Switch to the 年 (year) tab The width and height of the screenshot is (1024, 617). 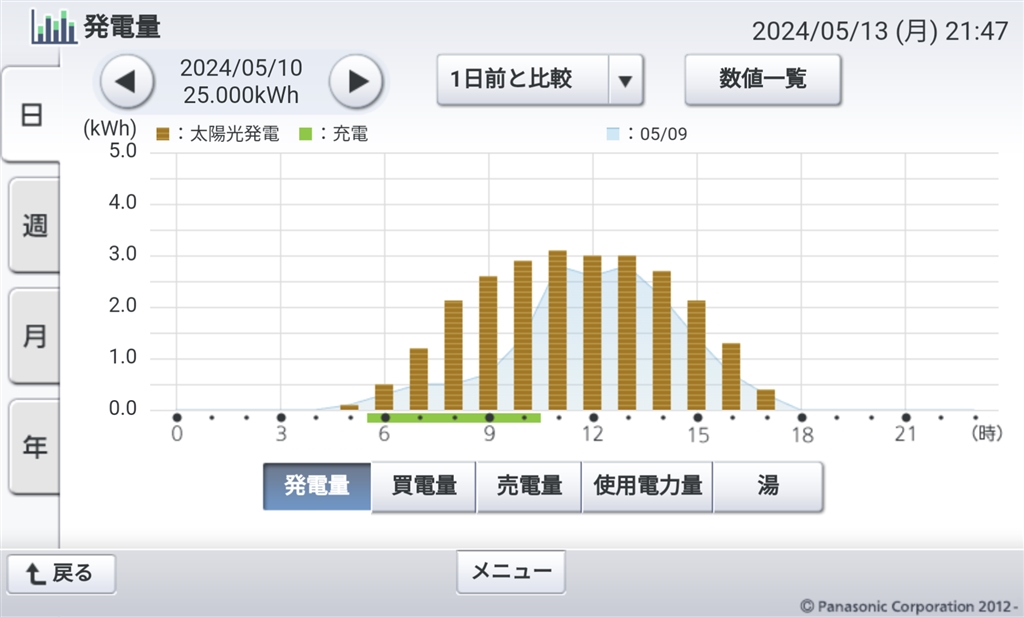(x=34, y=447)
